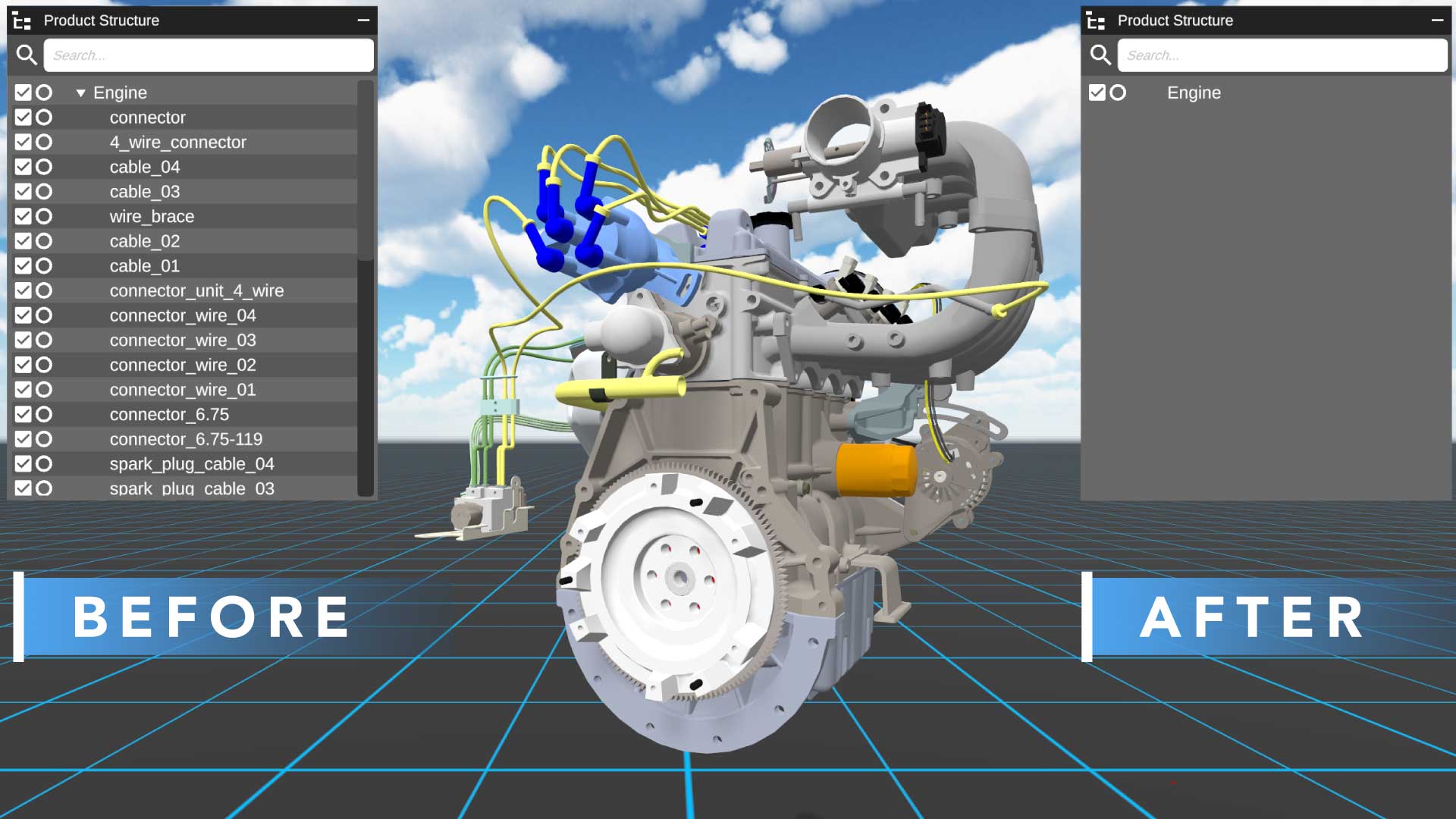Select the 4_wire_connector tree item
The width and height of the screenshot is (1456, 819).
178,142
